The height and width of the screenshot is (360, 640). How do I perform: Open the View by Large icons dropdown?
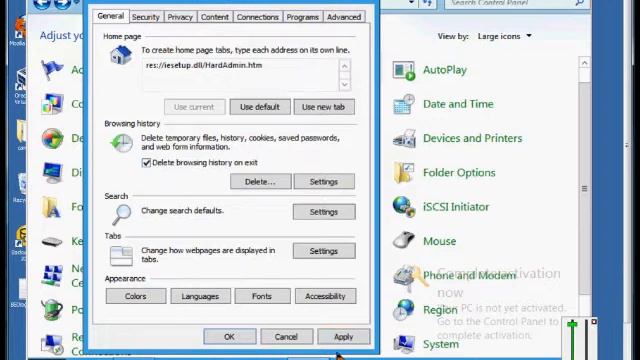[x=505, y=36]
